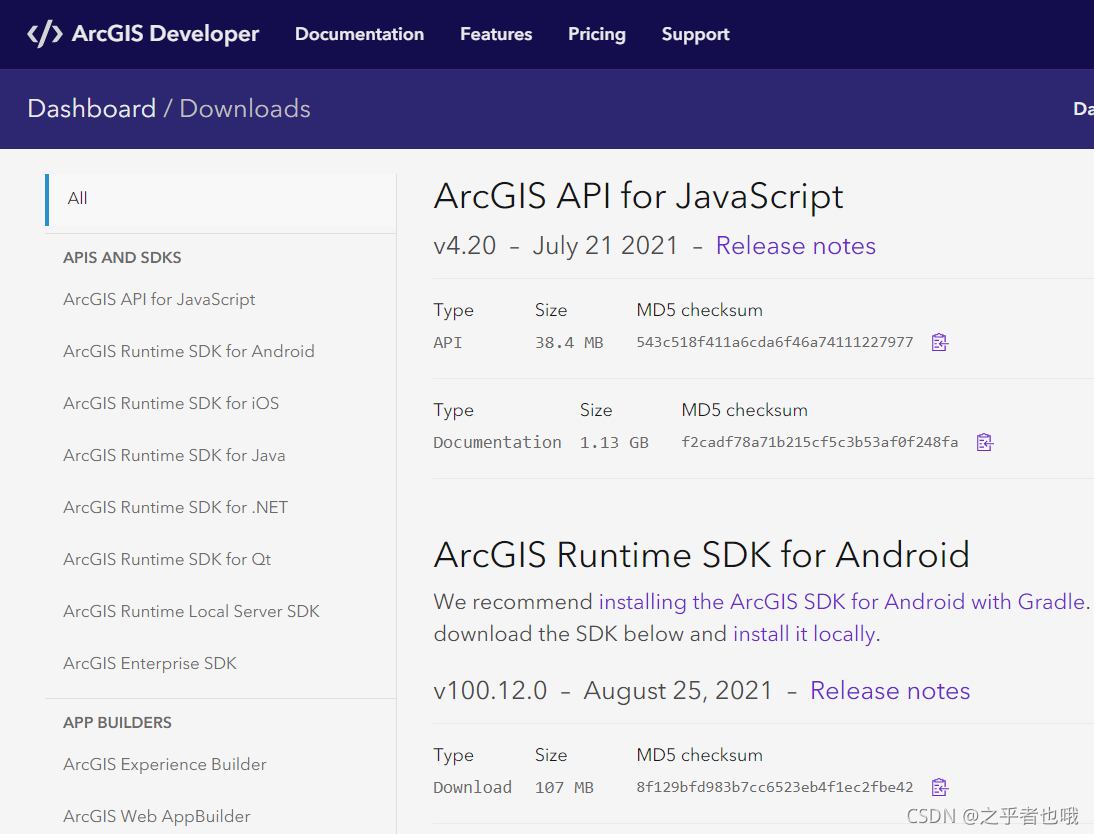
Task: Click the v100.12.0 version text
Action: 490,690
